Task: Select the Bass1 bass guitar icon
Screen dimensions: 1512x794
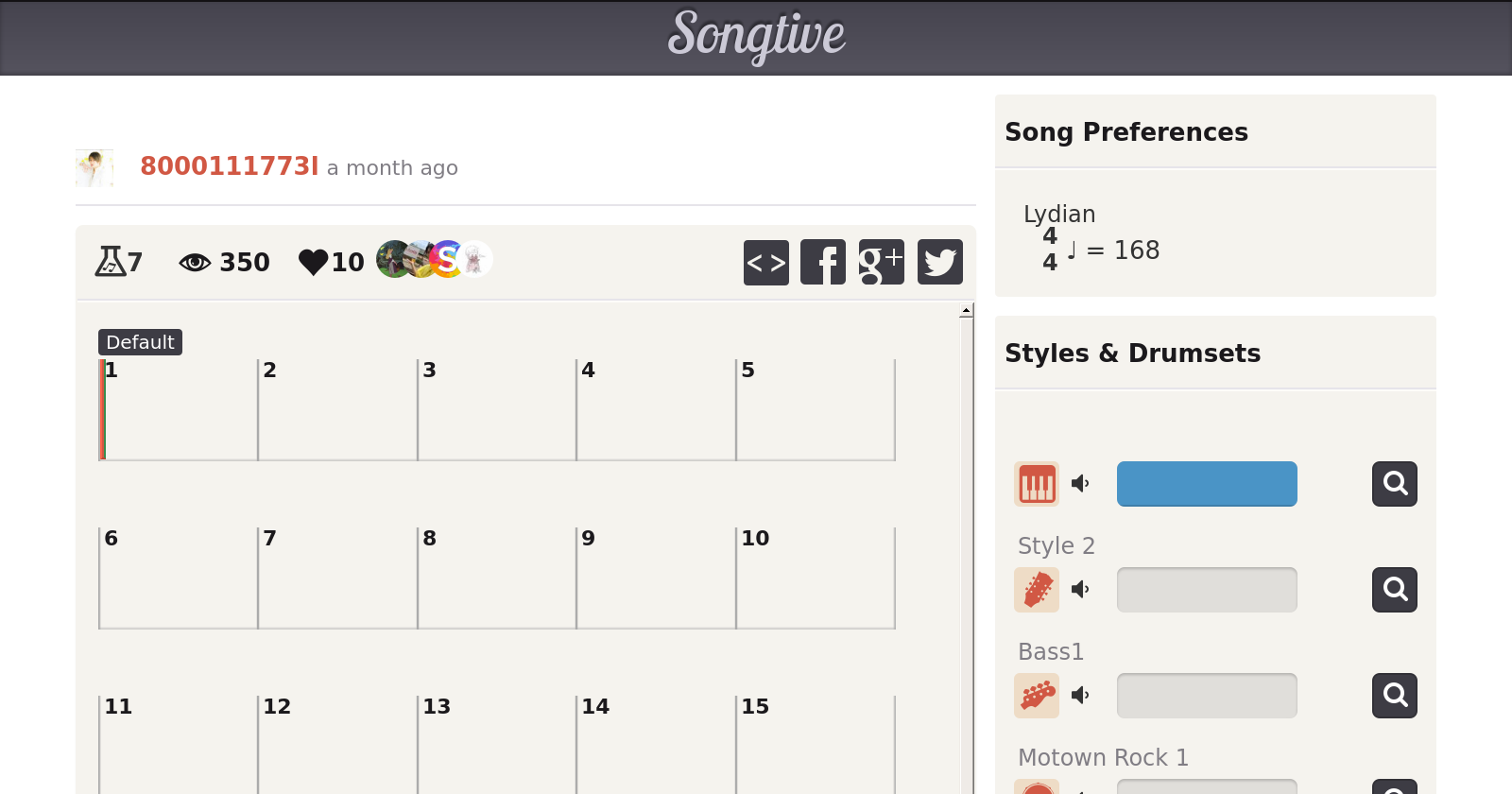Action: click(1037, 696)
